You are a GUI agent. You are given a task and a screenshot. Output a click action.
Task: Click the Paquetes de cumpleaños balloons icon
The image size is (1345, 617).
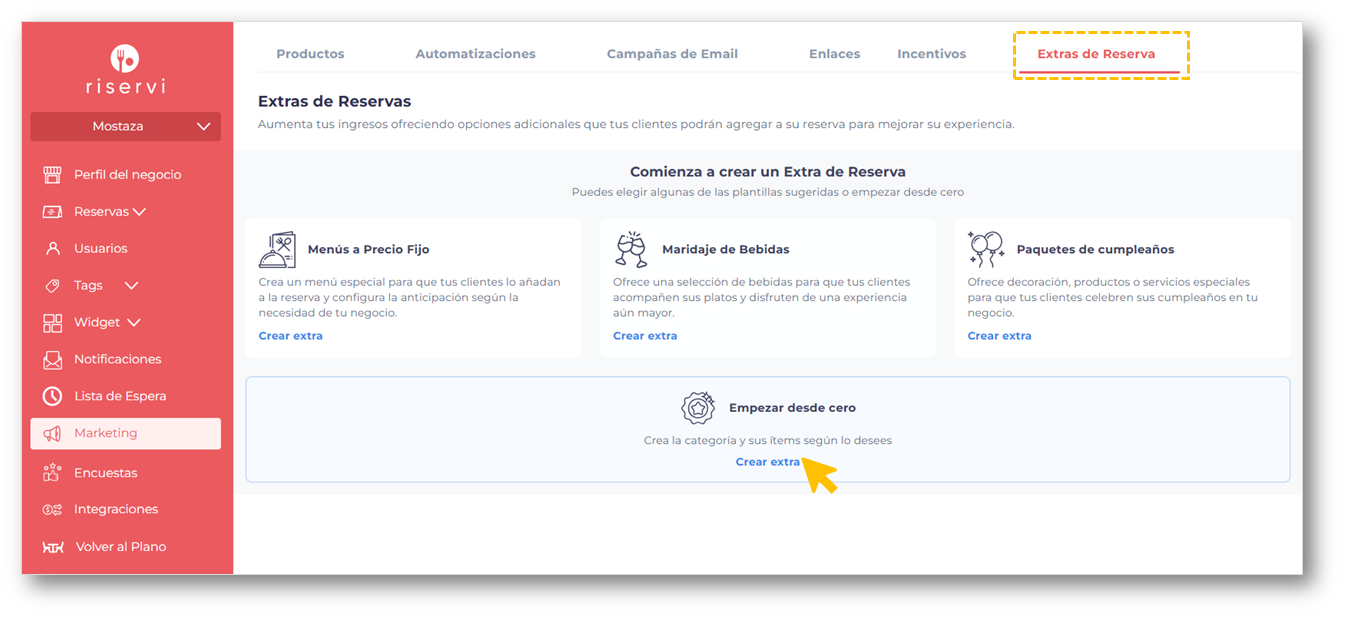pos(986,250)
